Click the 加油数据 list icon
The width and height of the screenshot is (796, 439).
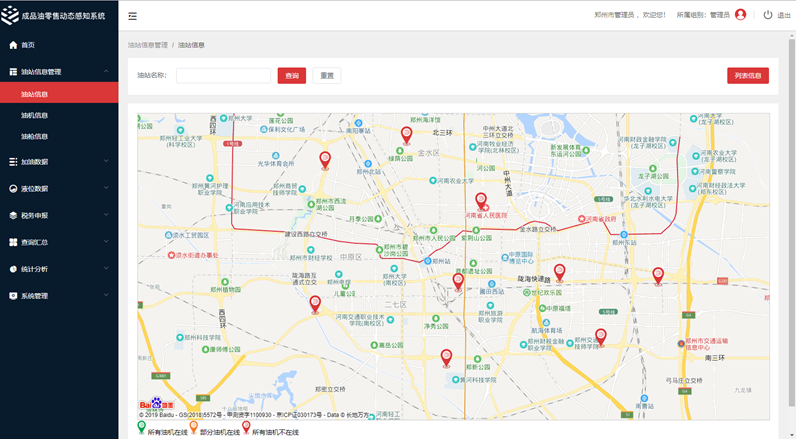tap(13, 162)
